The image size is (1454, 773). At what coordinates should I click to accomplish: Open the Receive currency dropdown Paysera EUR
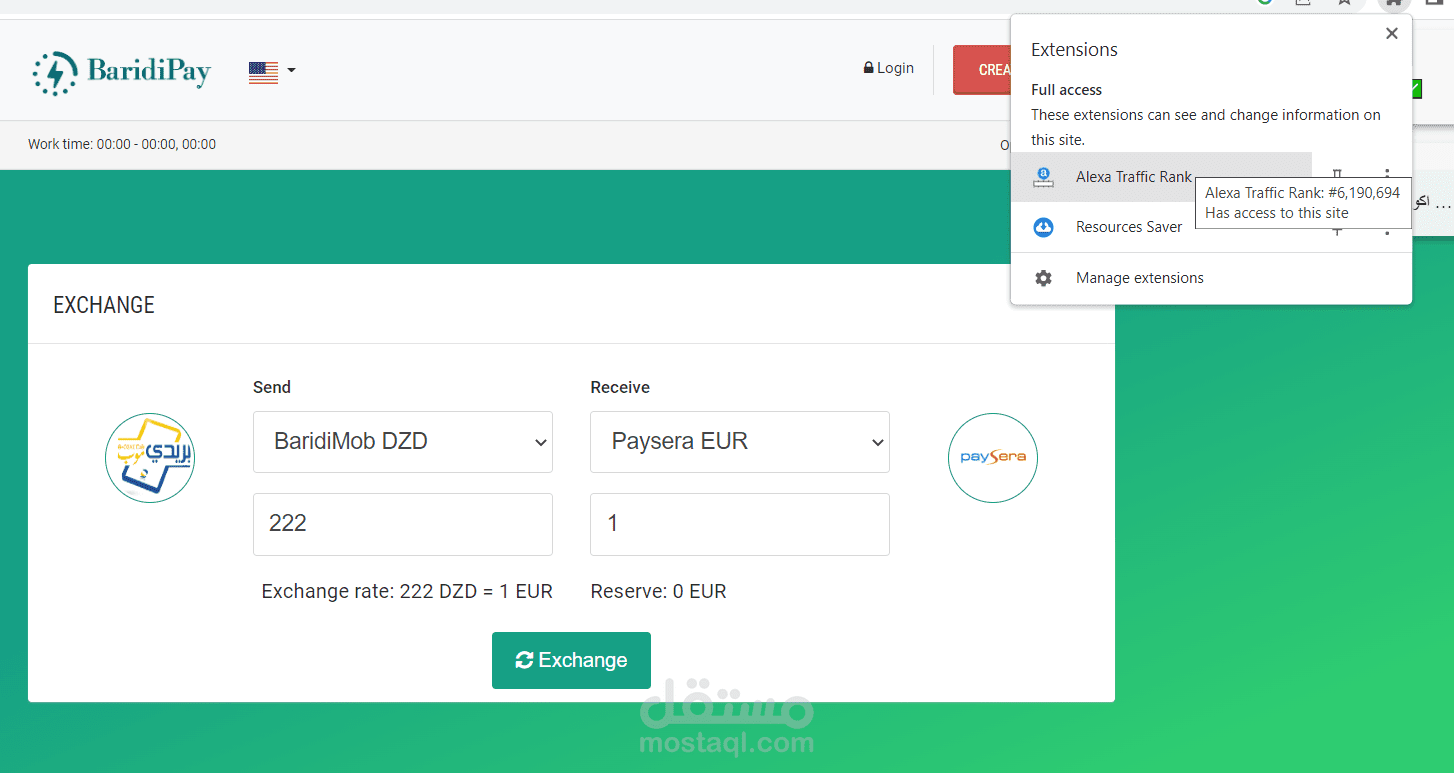[x=740, y=442]
